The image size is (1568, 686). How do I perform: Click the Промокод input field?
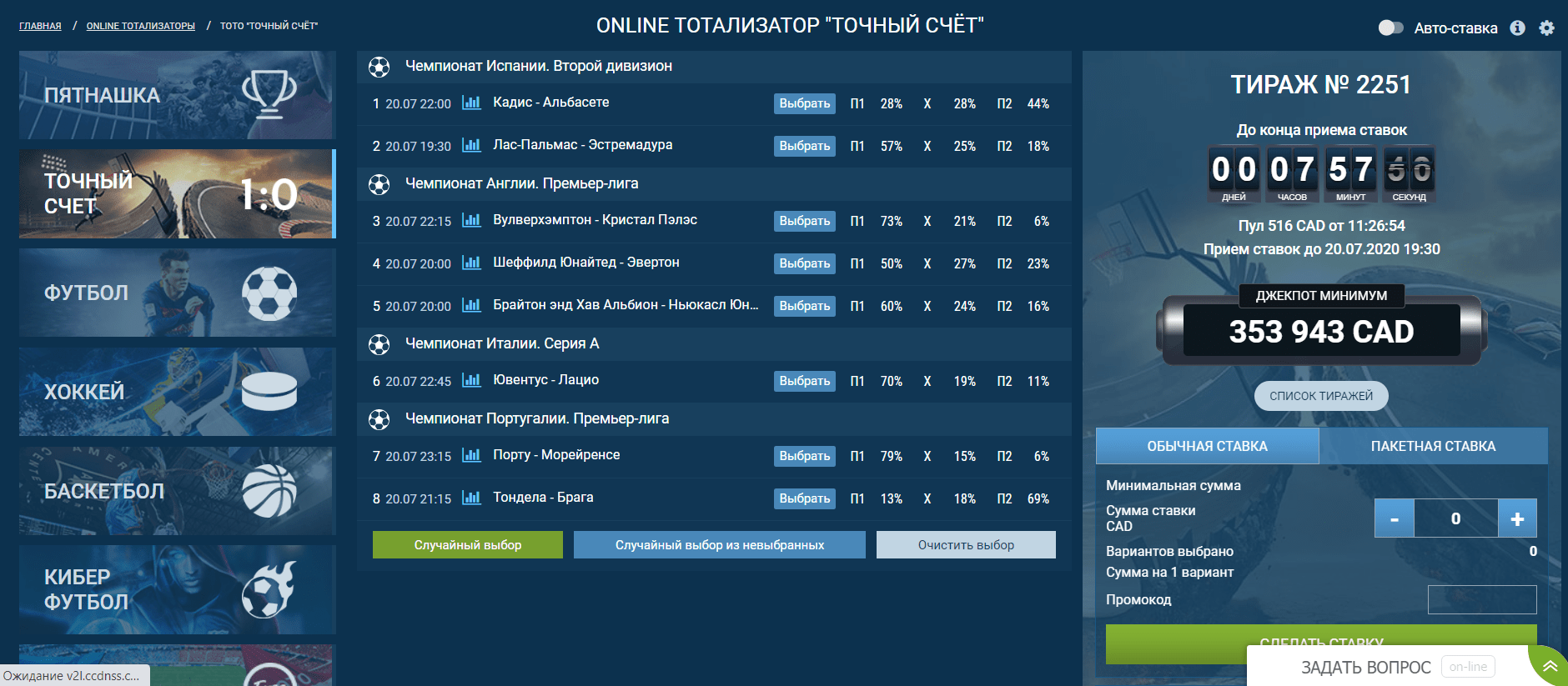click(1482, 599)
